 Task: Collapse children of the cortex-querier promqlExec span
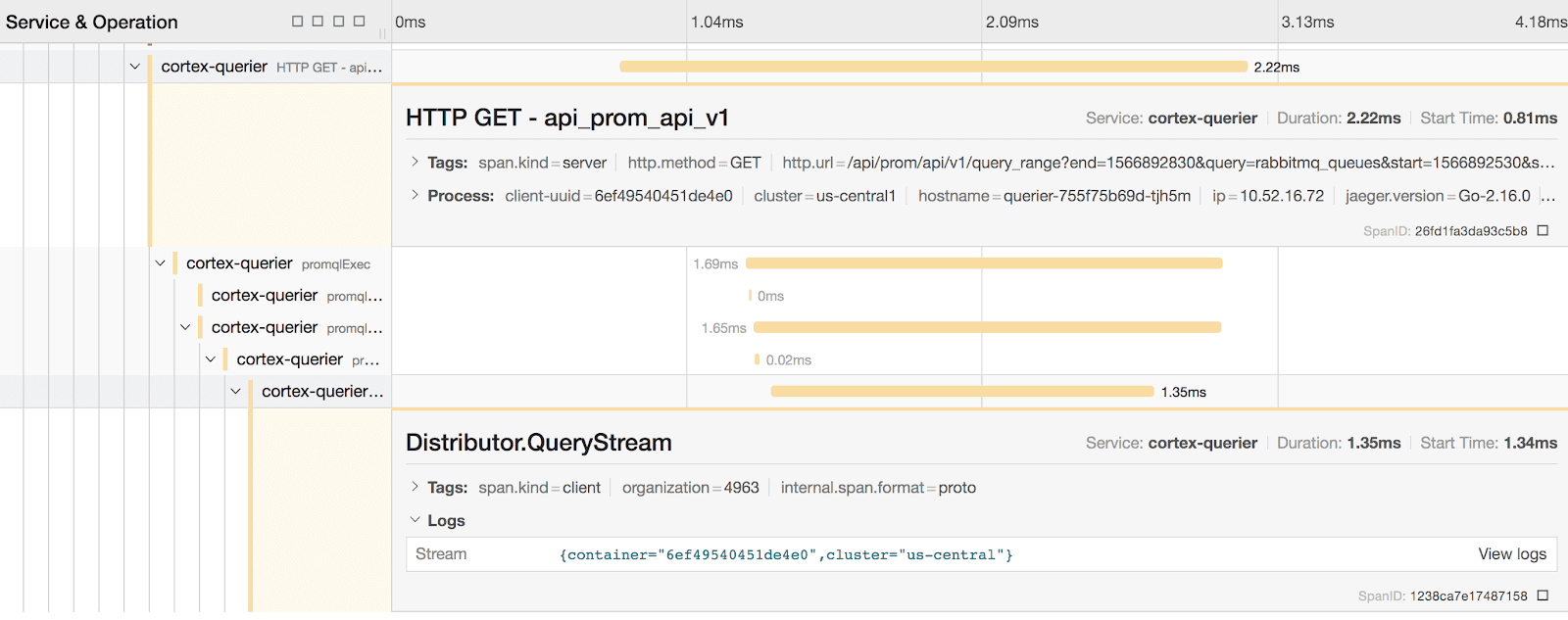tap(161, 263)
